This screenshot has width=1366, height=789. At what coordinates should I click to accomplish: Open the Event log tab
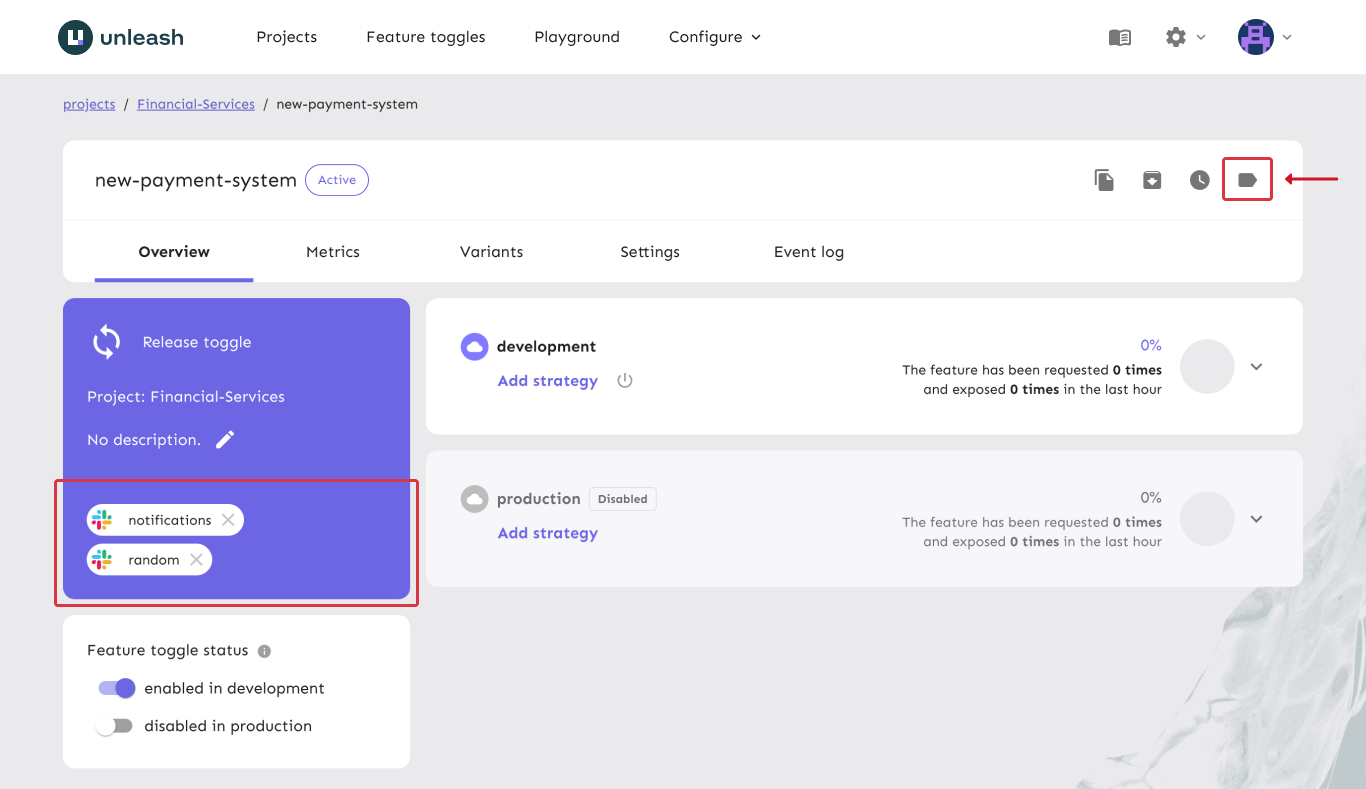(x=808, y=252)
